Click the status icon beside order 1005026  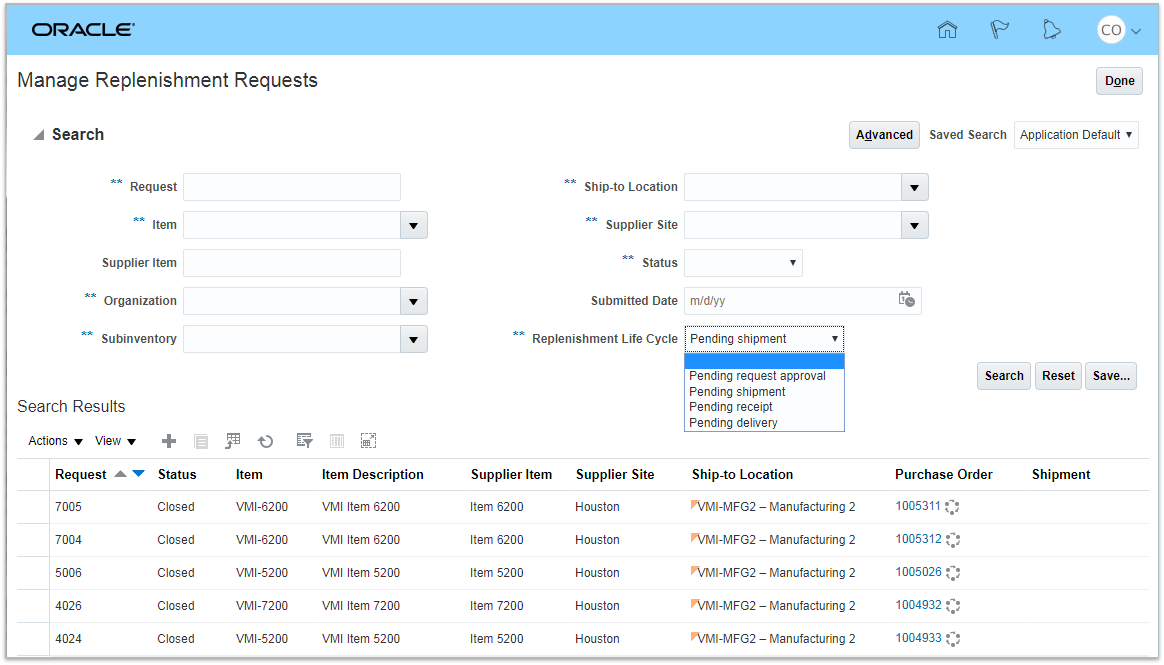(953, 573)
